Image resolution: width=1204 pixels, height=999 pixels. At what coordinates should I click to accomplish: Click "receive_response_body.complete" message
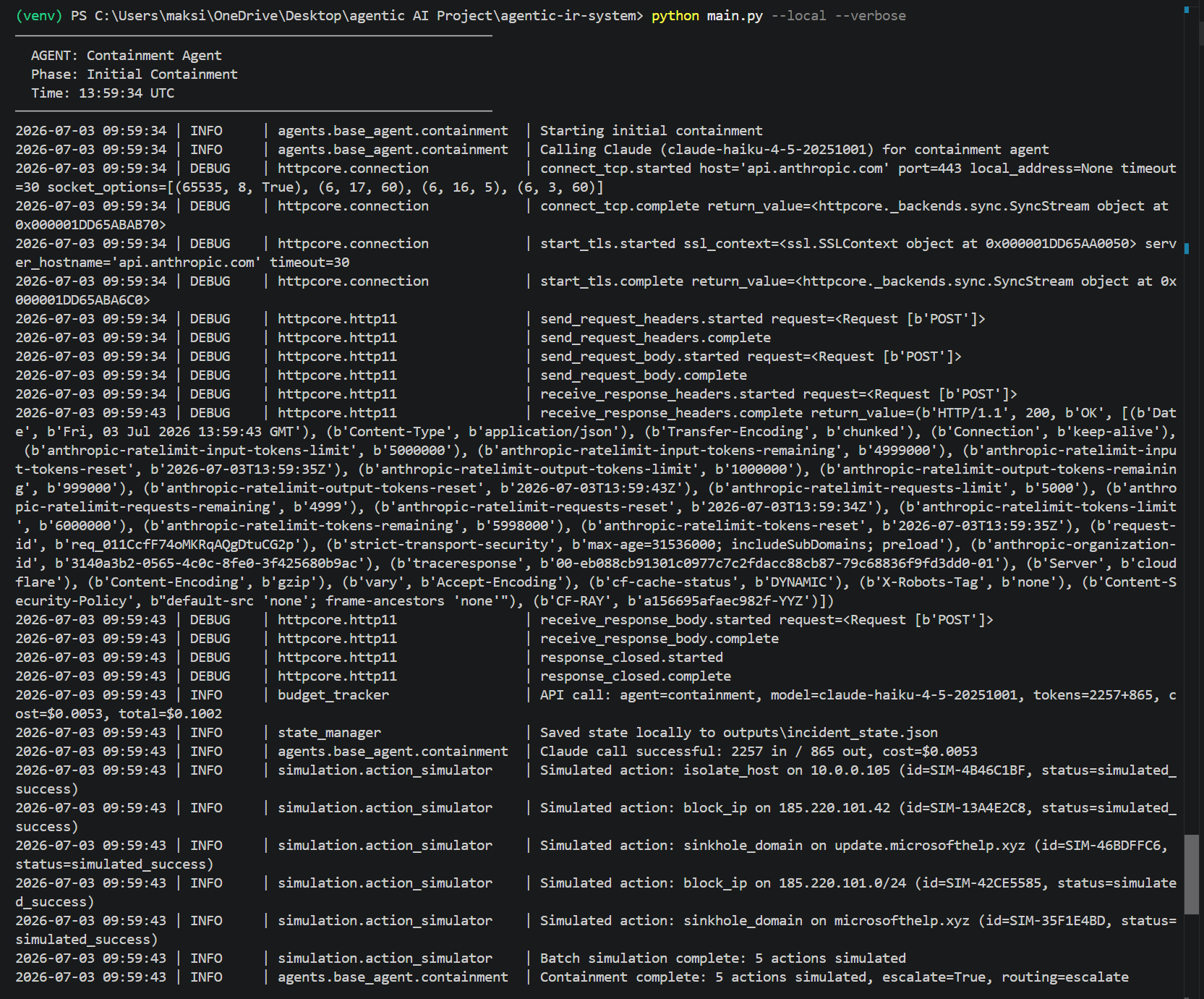click(x=659, y=639)
